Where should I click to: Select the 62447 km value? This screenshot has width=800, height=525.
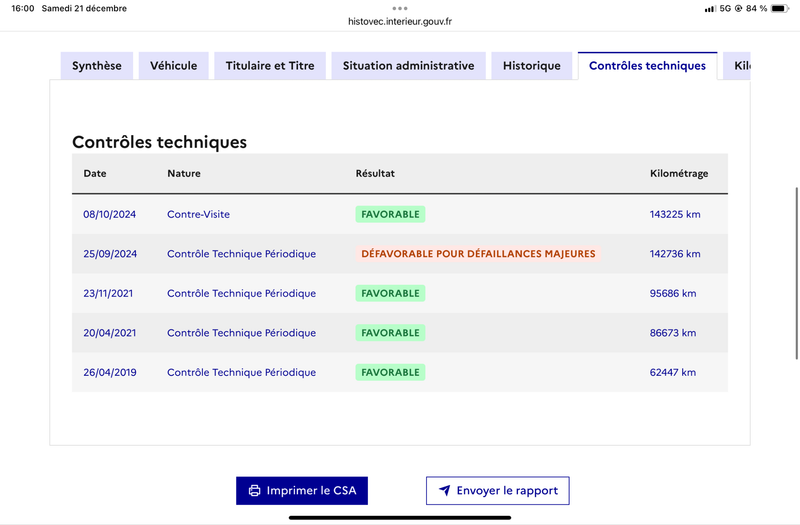pos(673,372)
